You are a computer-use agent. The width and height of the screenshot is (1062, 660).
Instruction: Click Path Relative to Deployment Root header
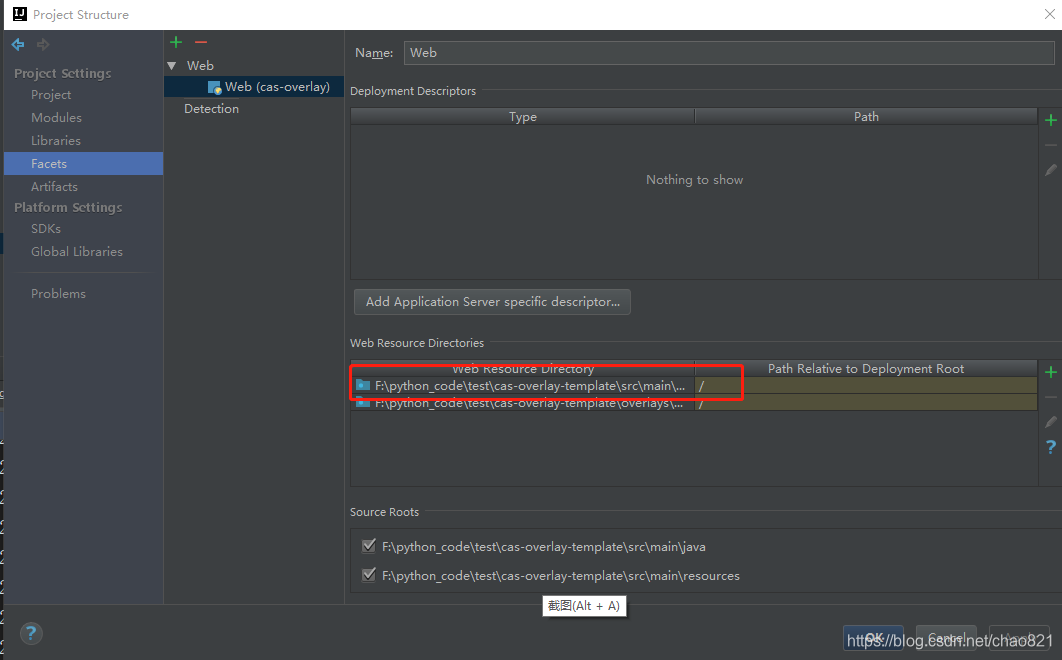[x=866, y=369]
